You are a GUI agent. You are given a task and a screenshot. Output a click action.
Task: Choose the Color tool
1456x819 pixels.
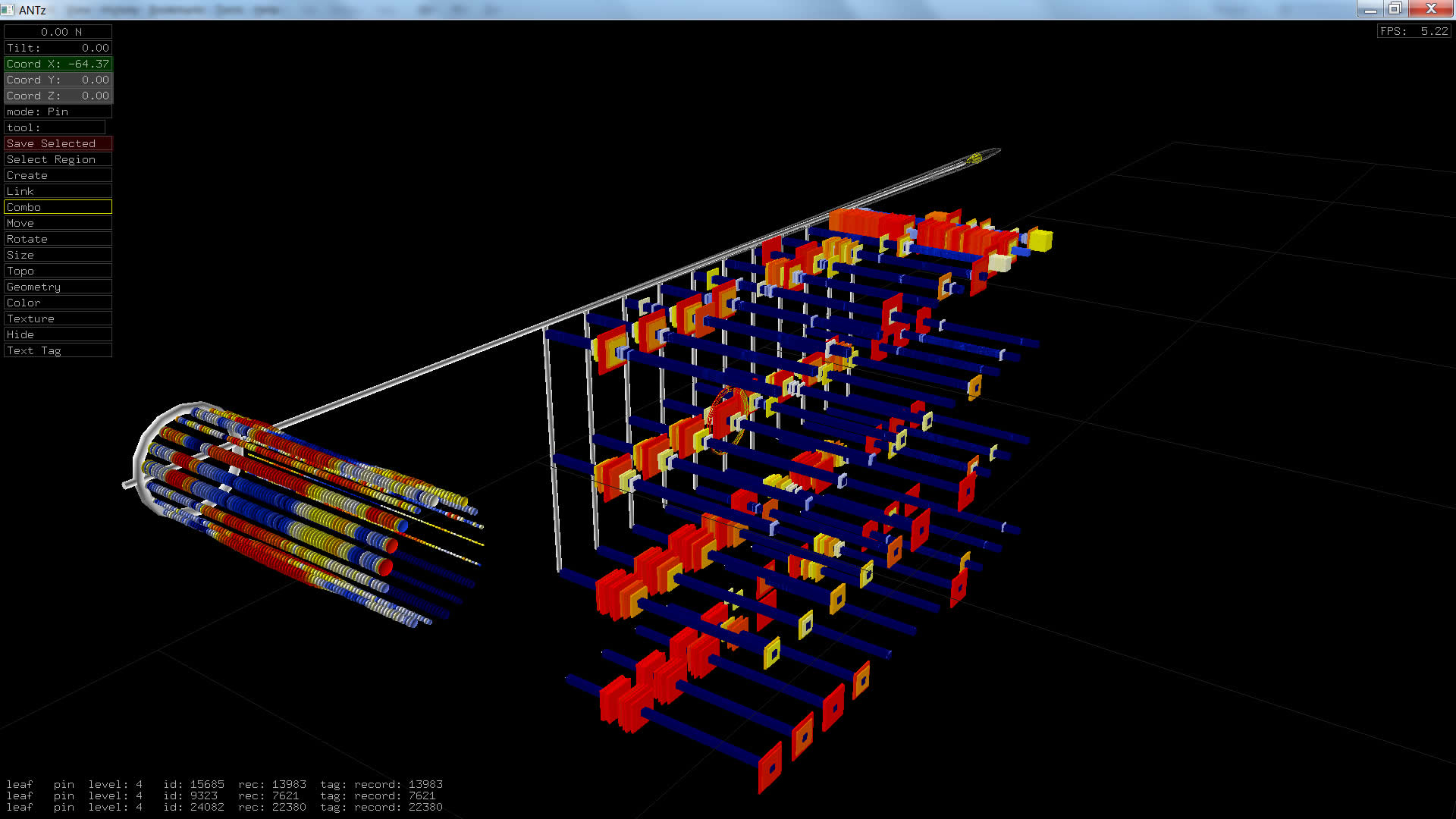(x=58, y=303)
